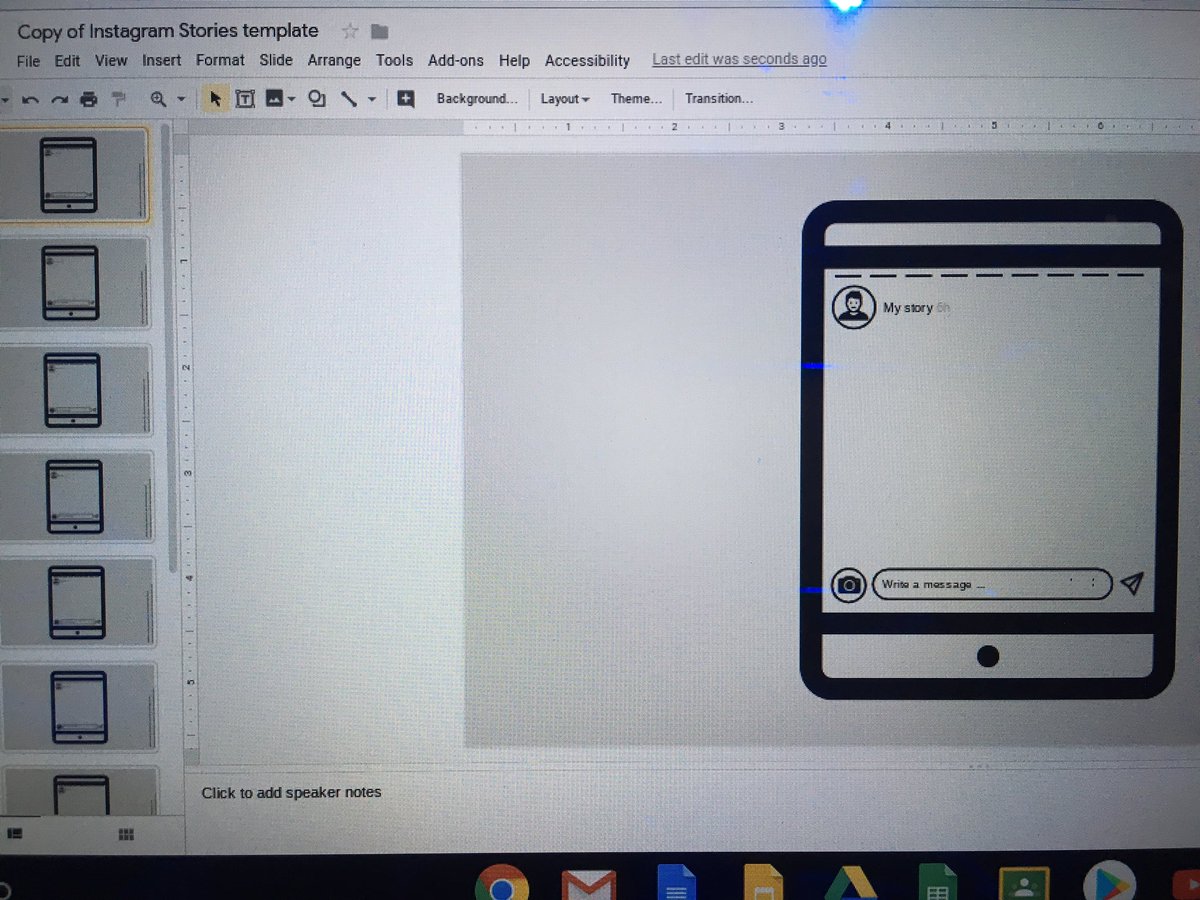Open Google Docs from the shelf

pyautogui.click(x=676, y=884)
